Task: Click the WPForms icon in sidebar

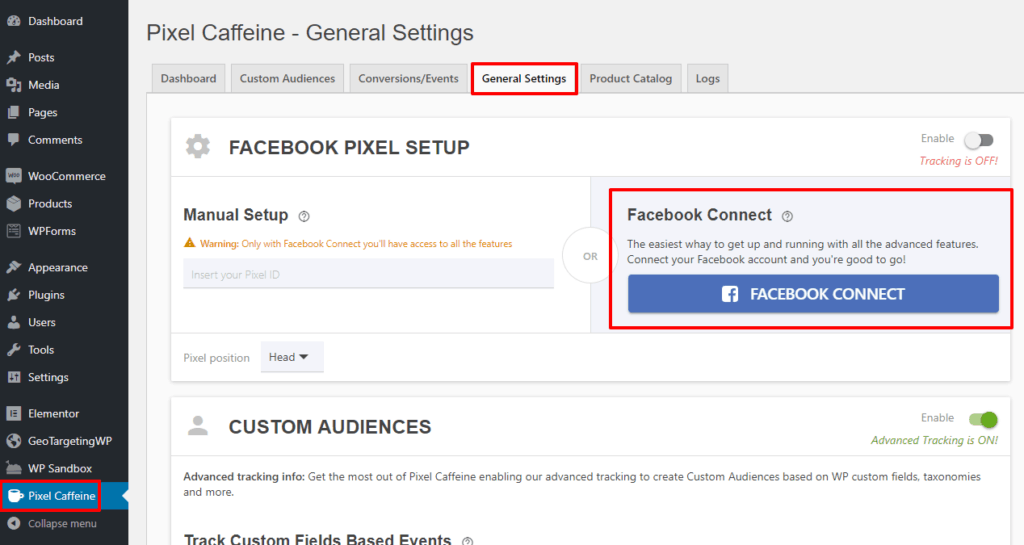Action: coord(14,231)
